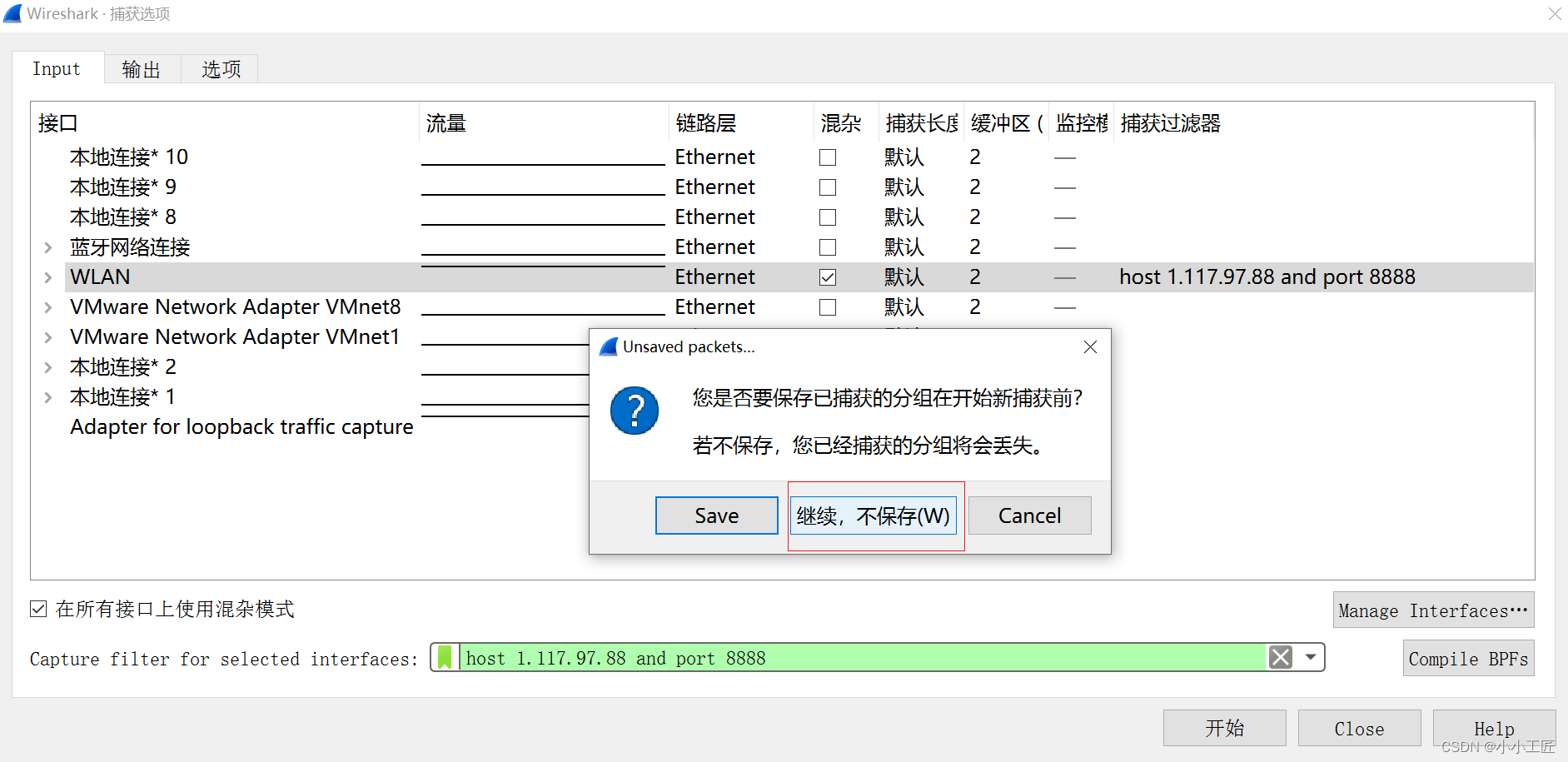Toggle promiscuous checkbox for 本地连接* 9
Viewport: 1568px width, 762px height.
point(828,187)
